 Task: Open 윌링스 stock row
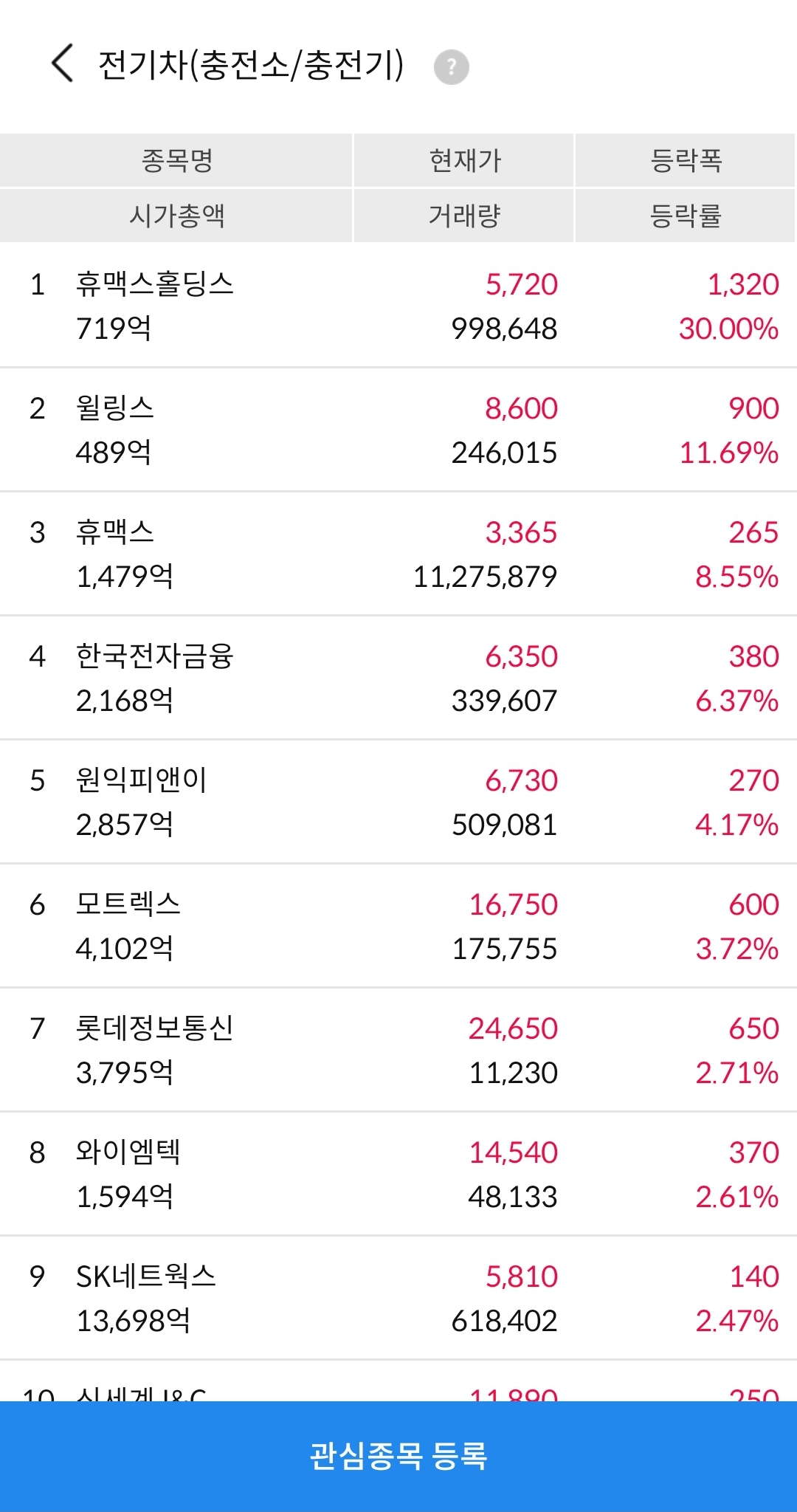pyautogui.click(x=398, y=430)
